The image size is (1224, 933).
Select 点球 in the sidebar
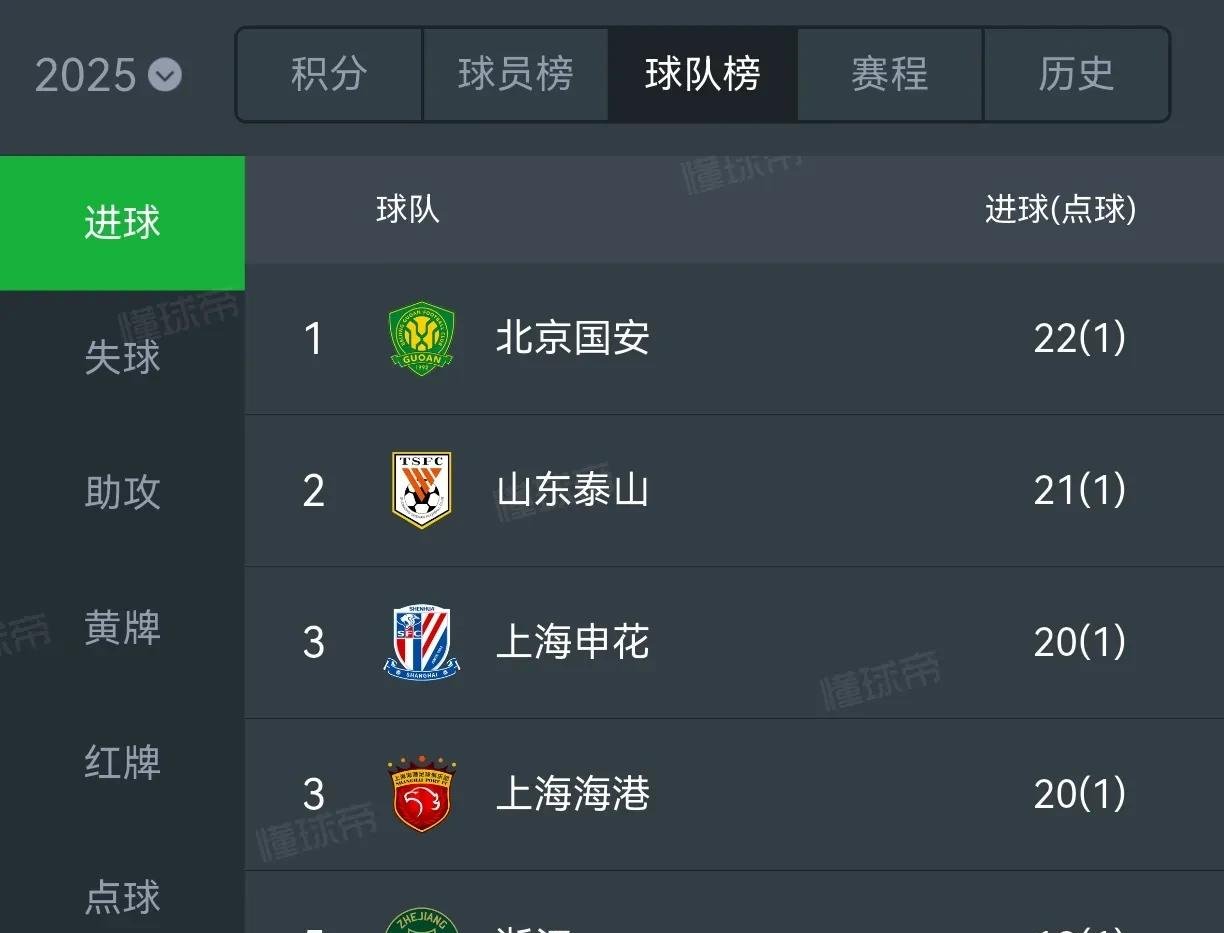(122, 897)
